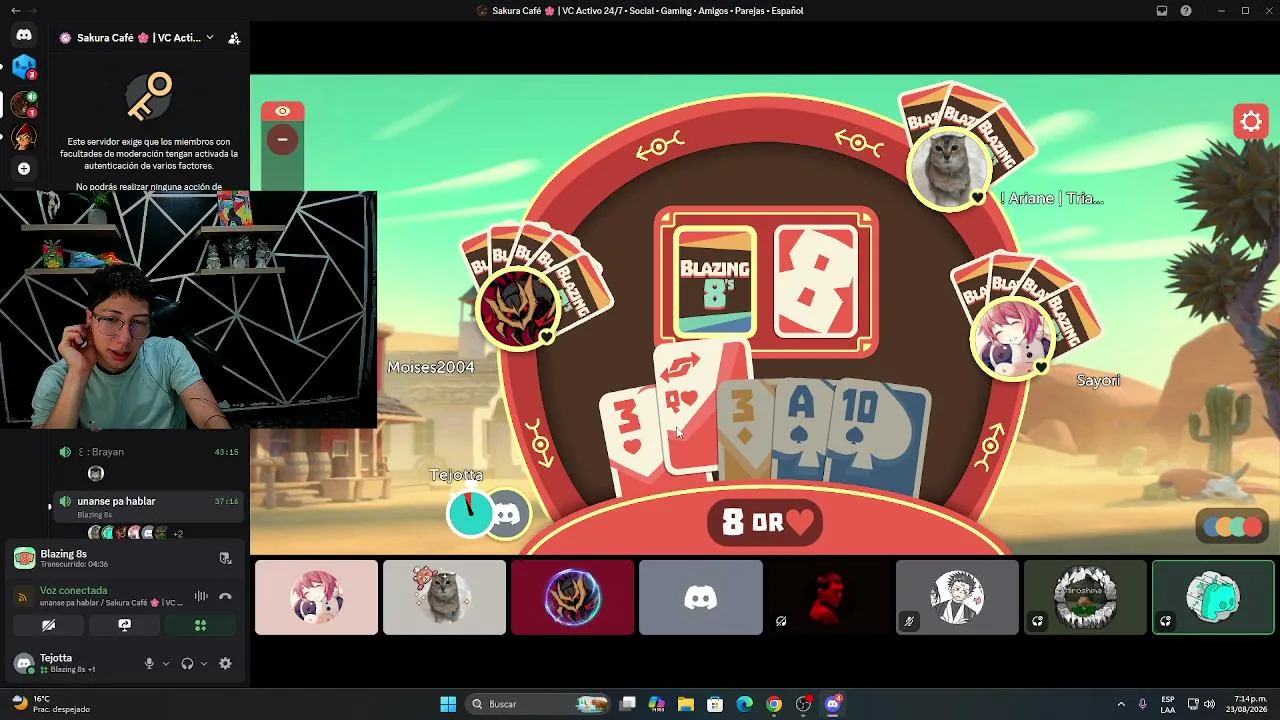The height and width of the screenshot is (720, 1280).
Task: Go back with the title bar arrow
Action: click(x=15, y=11)
